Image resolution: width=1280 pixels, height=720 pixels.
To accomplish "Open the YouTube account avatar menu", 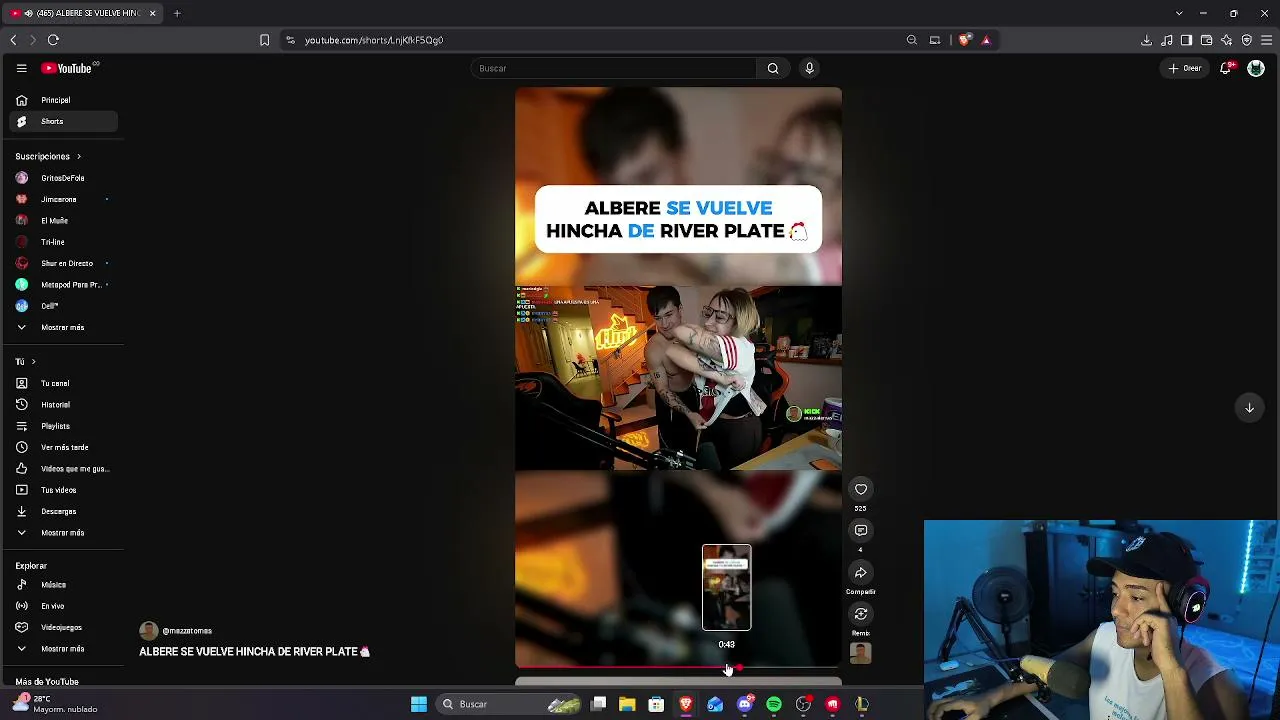I will pos(1256,68).
